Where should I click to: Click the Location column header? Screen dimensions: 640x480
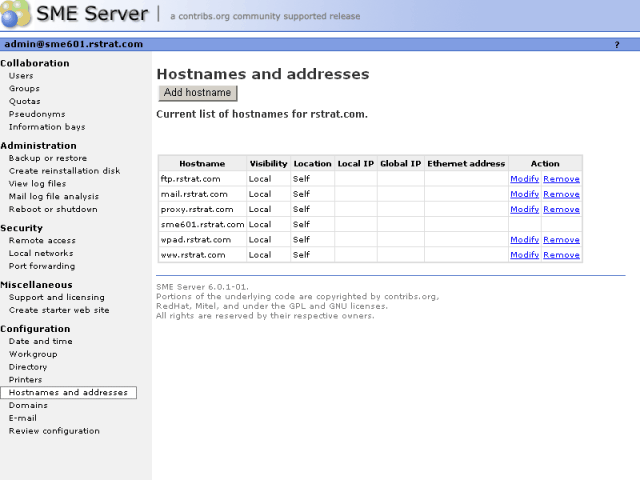click(x=313, y=163)
